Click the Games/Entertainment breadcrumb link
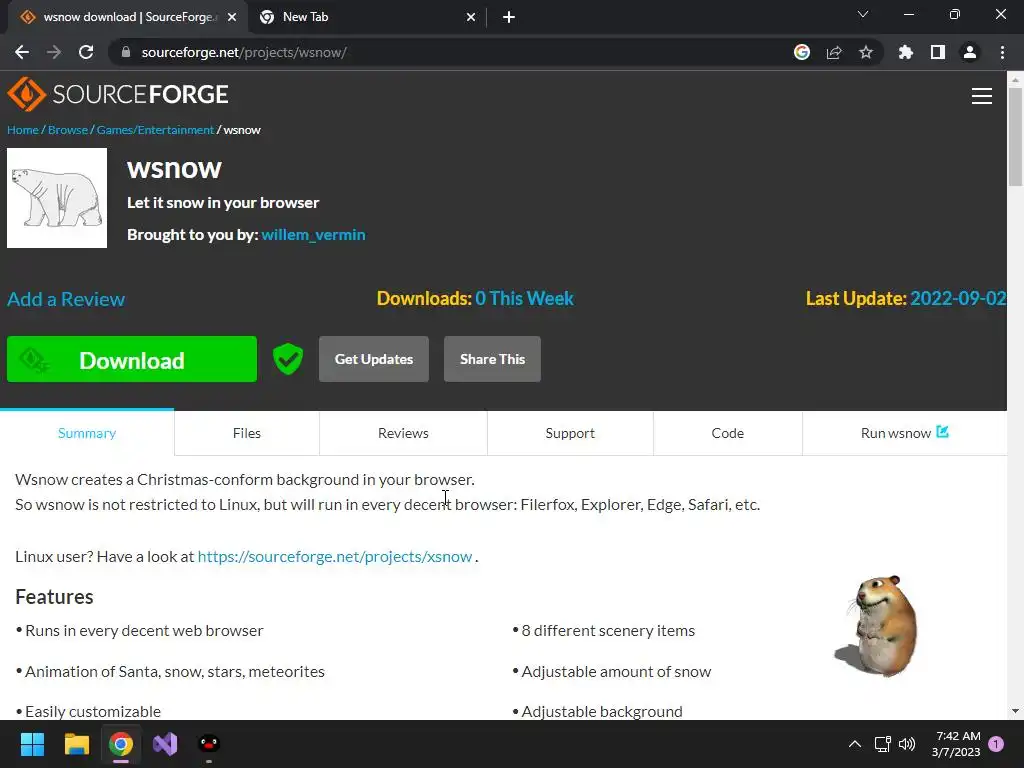Screen dimensions: 1024x768 click(x=155, y=130)
